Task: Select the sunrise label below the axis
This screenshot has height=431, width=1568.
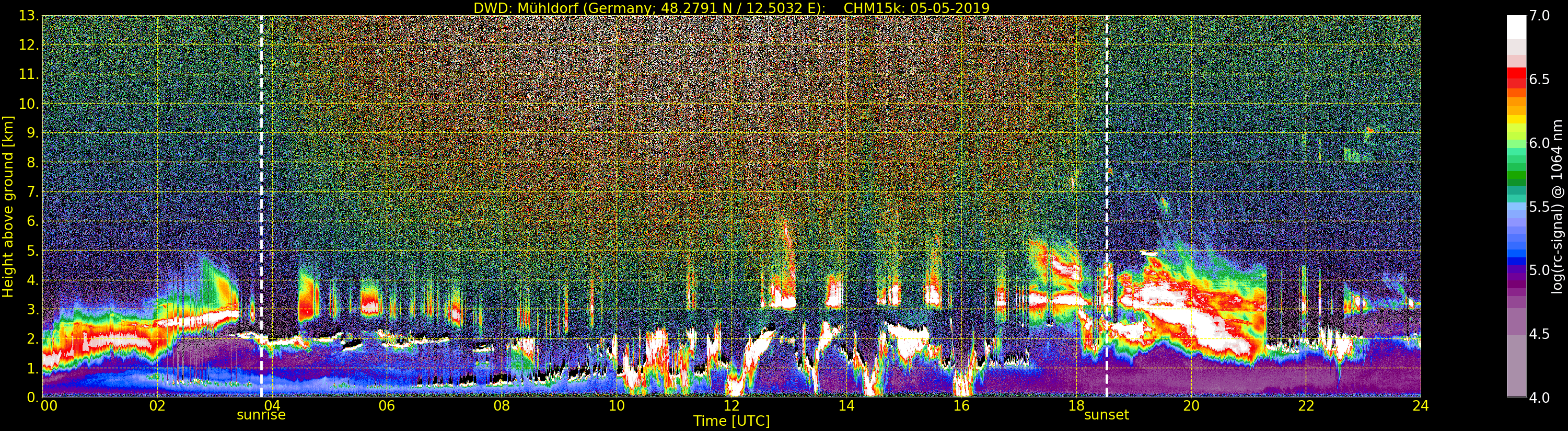Action: coord(261,415)
